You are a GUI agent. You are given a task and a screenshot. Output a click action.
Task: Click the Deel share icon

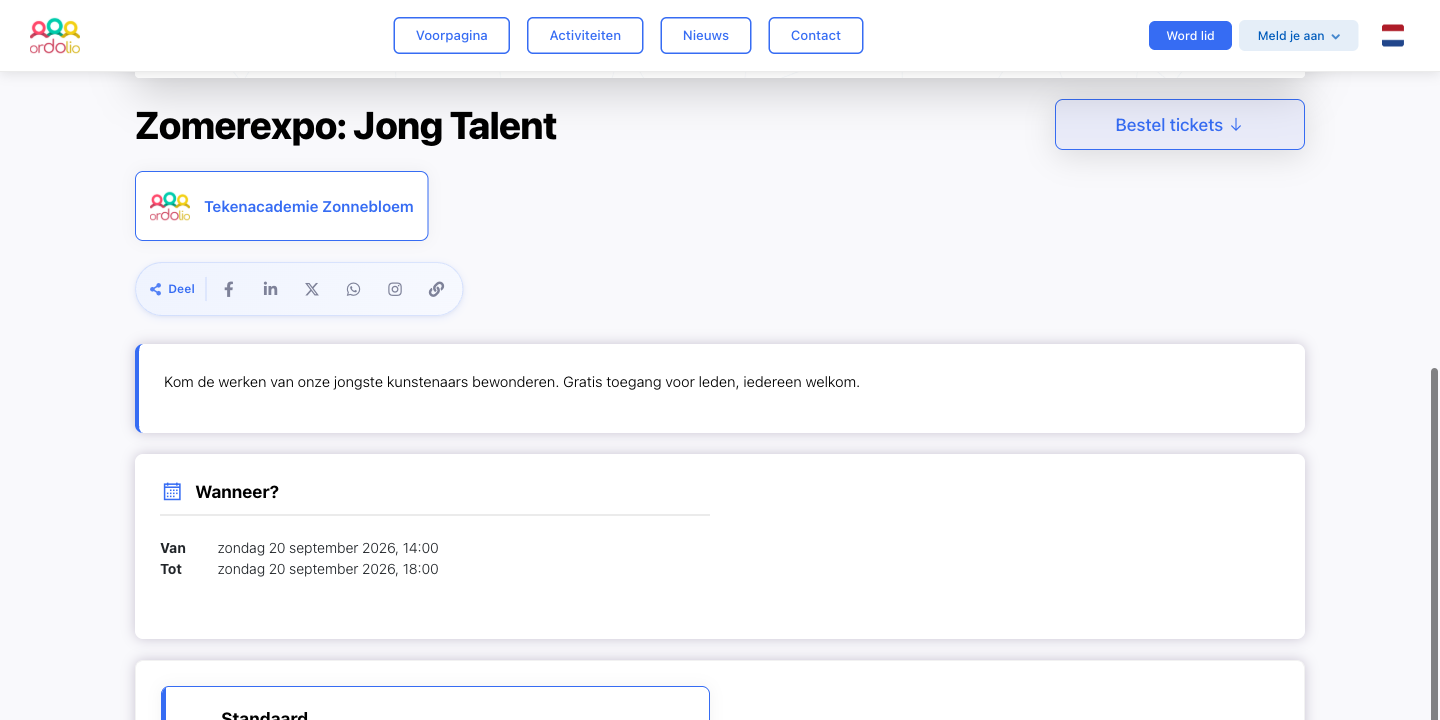156,289
